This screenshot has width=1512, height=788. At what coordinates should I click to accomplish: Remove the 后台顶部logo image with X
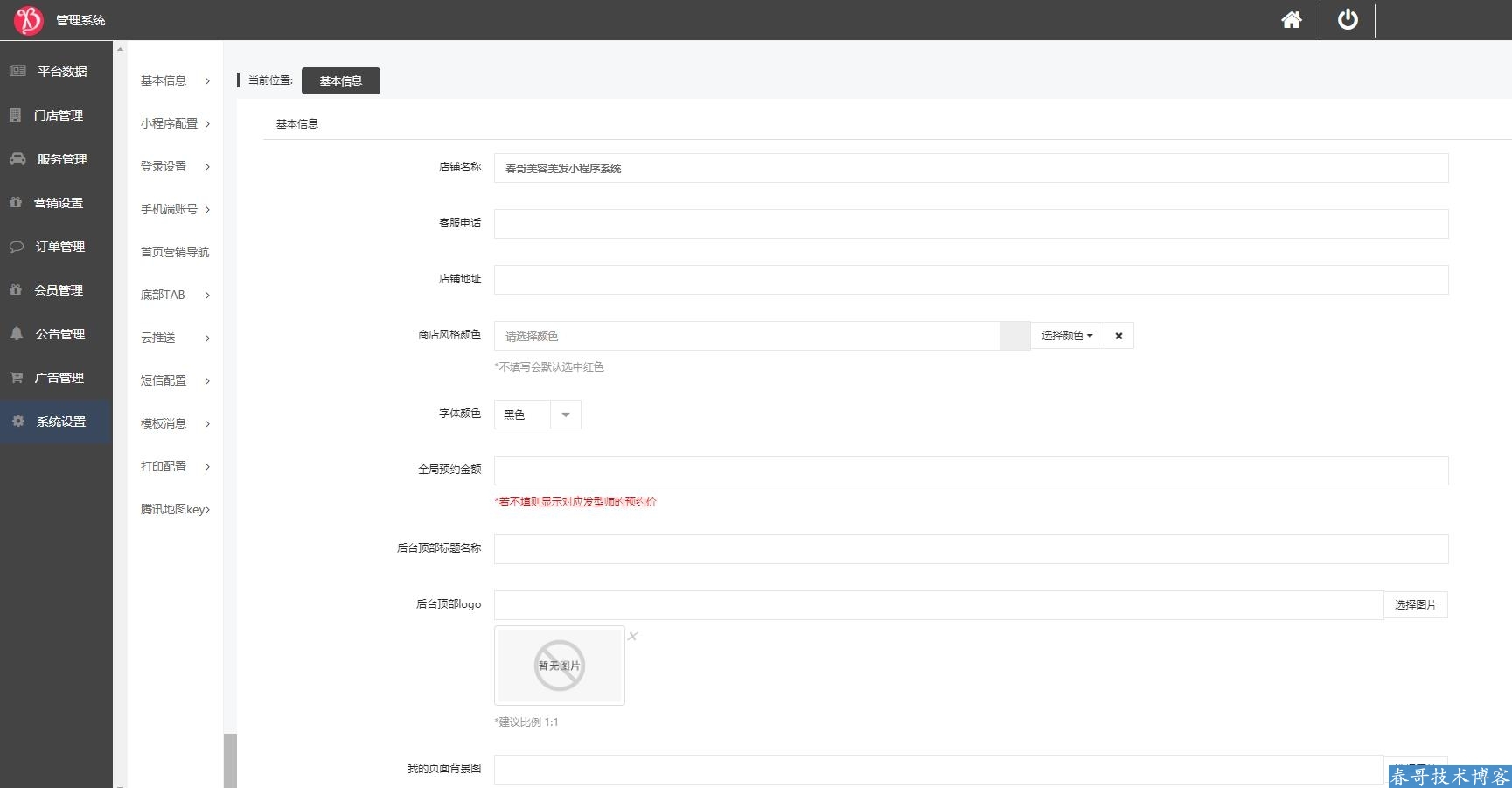(632, 637)
